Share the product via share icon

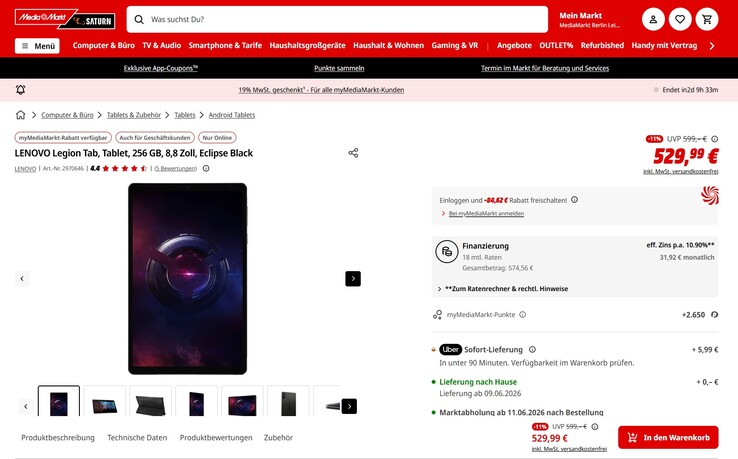353,153
